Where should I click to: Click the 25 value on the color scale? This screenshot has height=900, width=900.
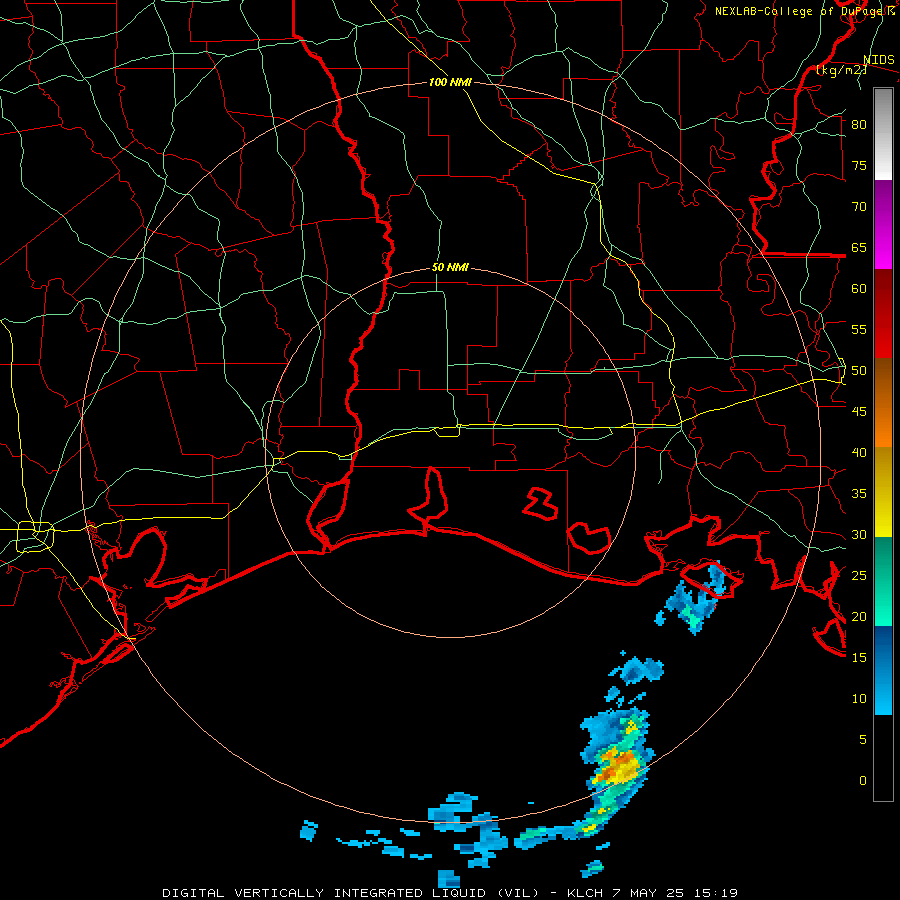coord(859,576)
